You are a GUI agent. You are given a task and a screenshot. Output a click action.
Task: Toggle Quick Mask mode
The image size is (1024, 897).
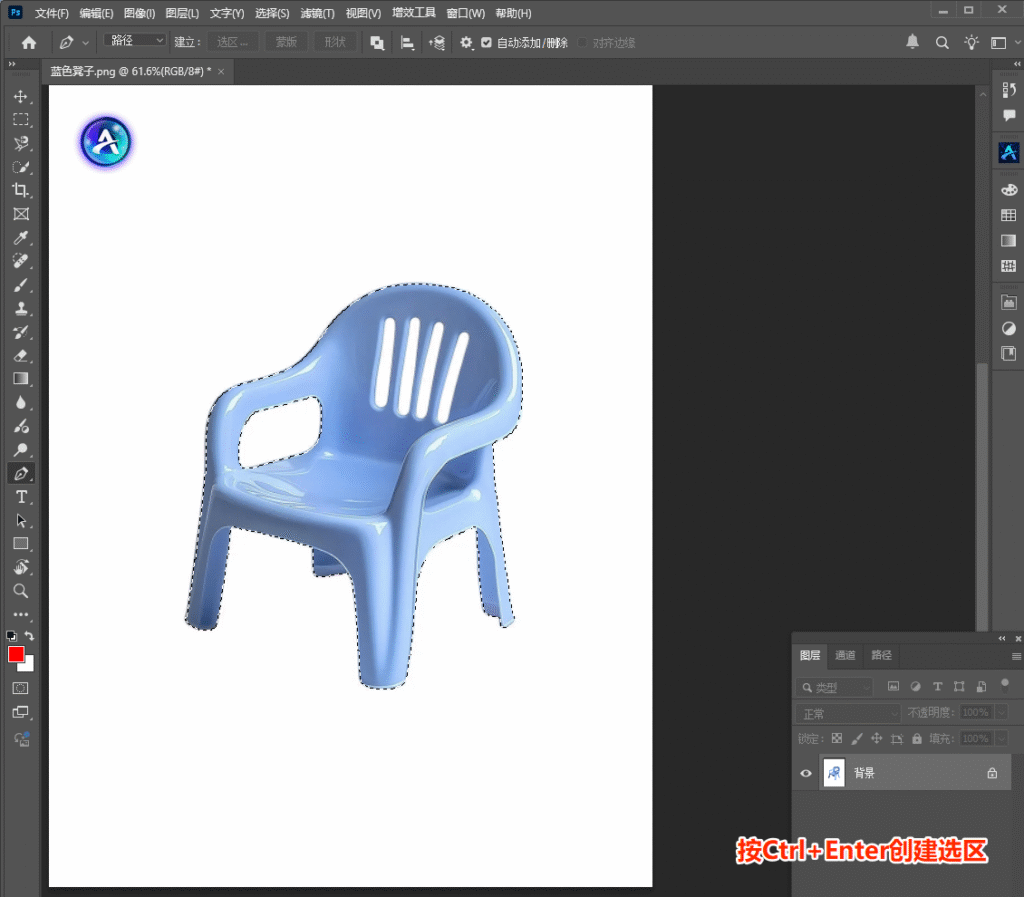[x=21, y=688]
